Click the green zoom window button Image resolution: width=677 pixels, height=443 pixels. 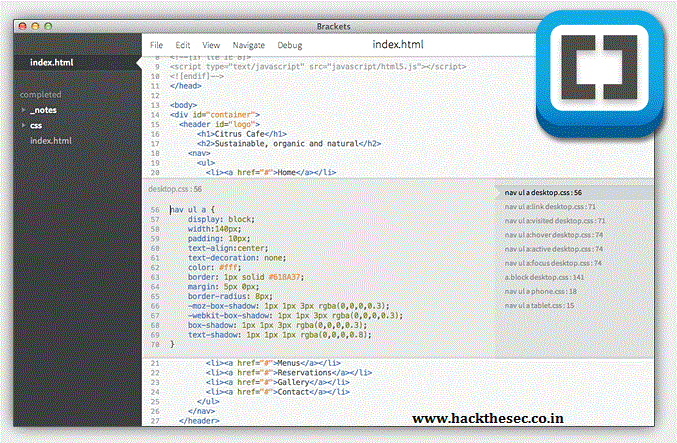(x=48, y=26)
